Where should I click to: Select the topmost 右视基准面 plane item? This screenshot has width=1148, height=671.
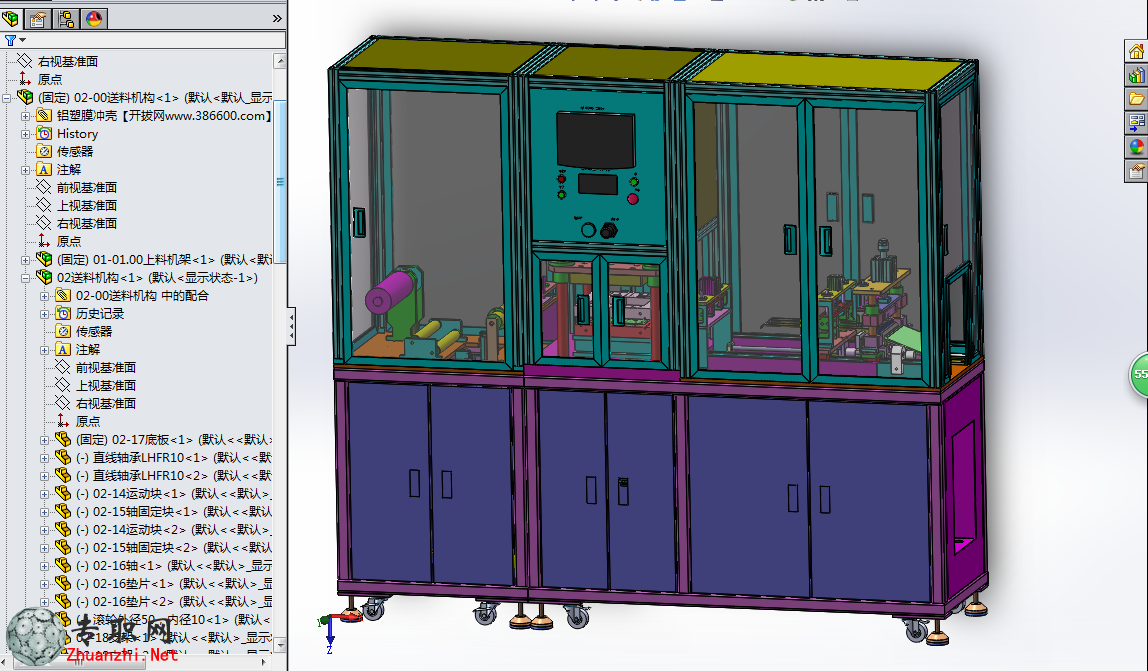[x=67, y=62]
